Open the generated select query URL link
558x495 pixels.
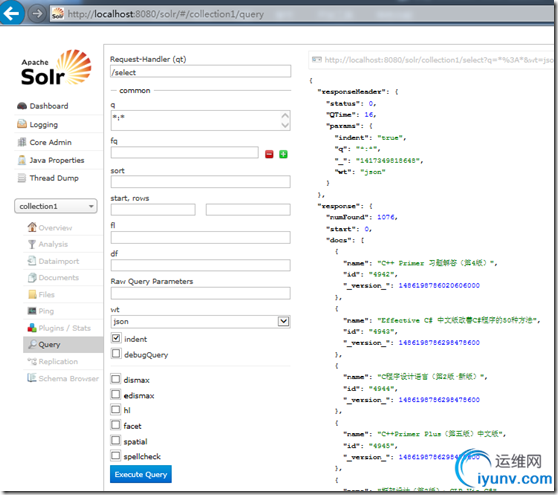point(438,60)
